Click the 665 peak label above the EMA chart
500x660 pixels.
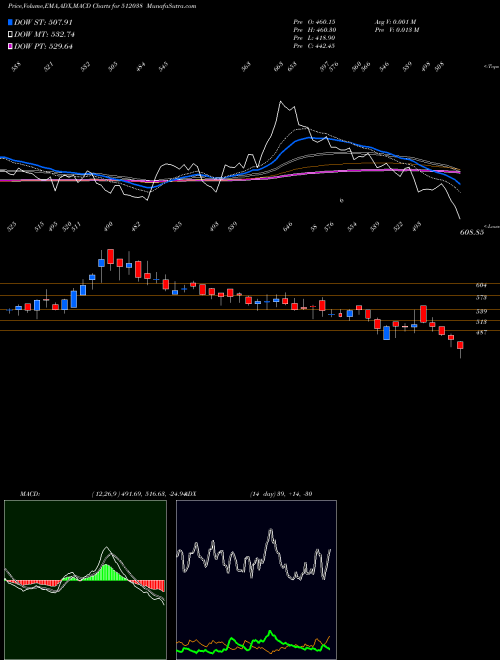pyautogui.click(x=279, y=67)
